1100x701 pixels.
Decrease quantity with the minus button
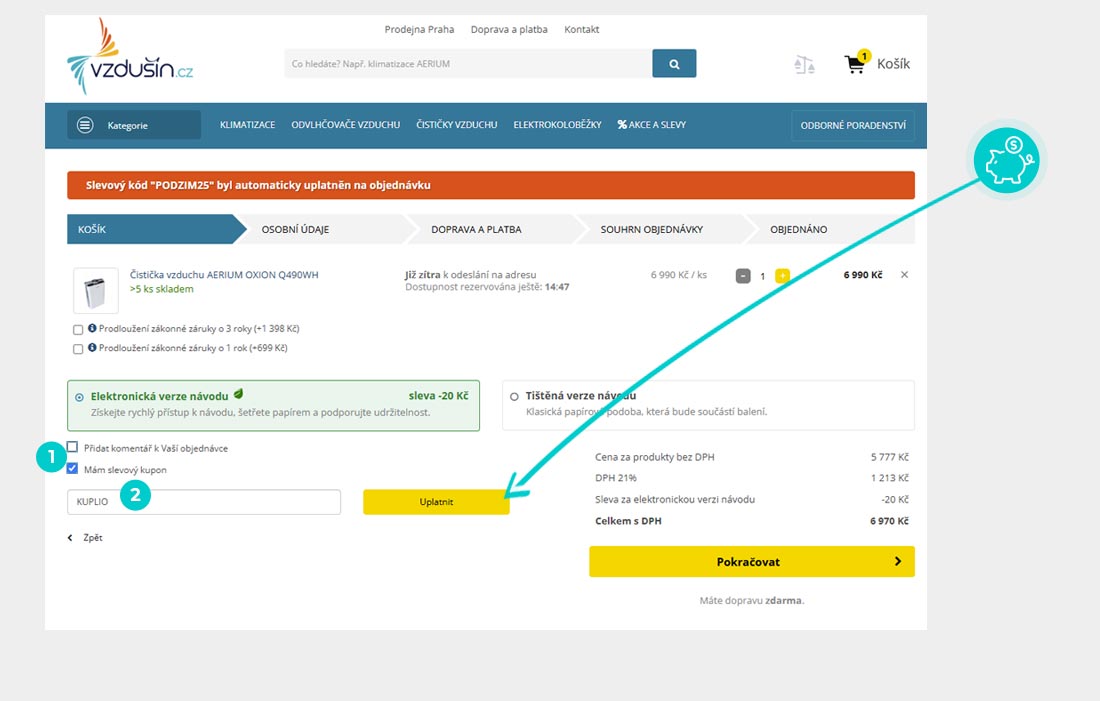coord(743,276)
